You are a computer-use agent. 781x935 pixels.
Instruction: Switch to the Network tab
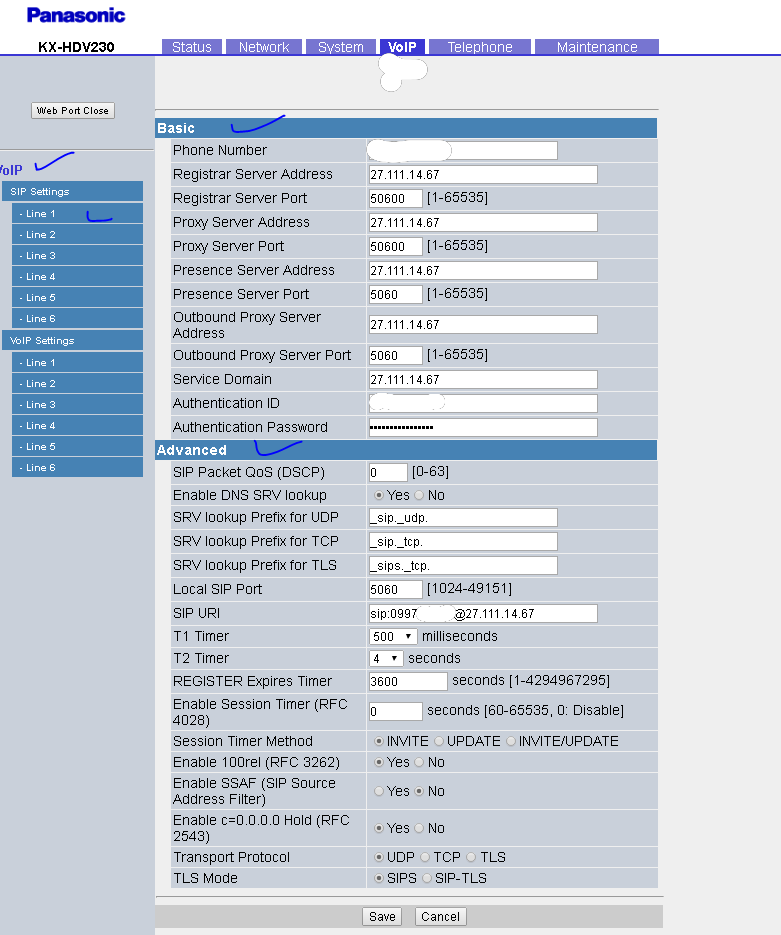click(x=264, y=47)
